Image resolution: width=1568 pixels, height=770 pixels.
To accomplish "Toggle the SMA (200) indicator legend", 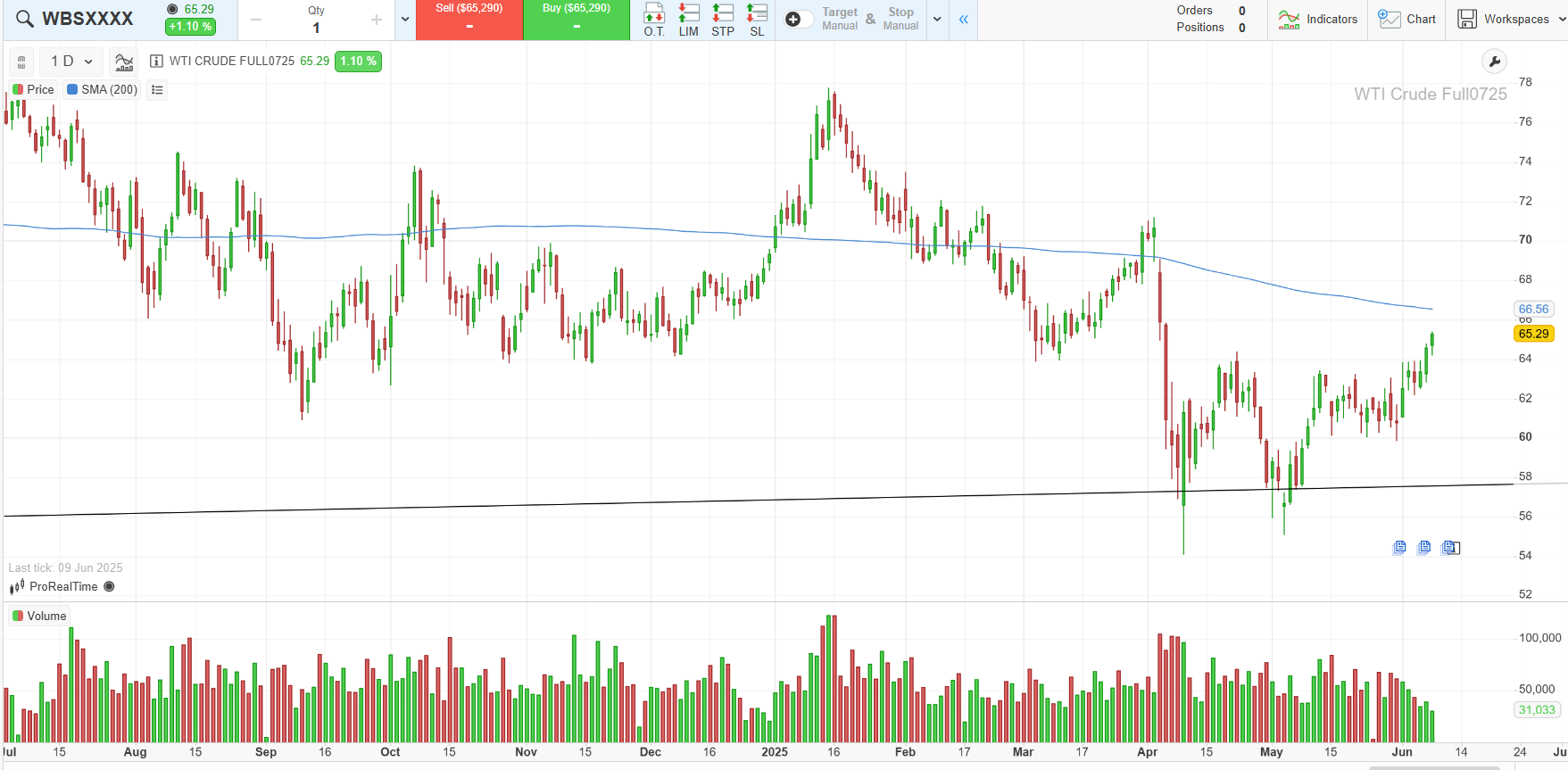I will pyautogui.click(x=102, y=90).
